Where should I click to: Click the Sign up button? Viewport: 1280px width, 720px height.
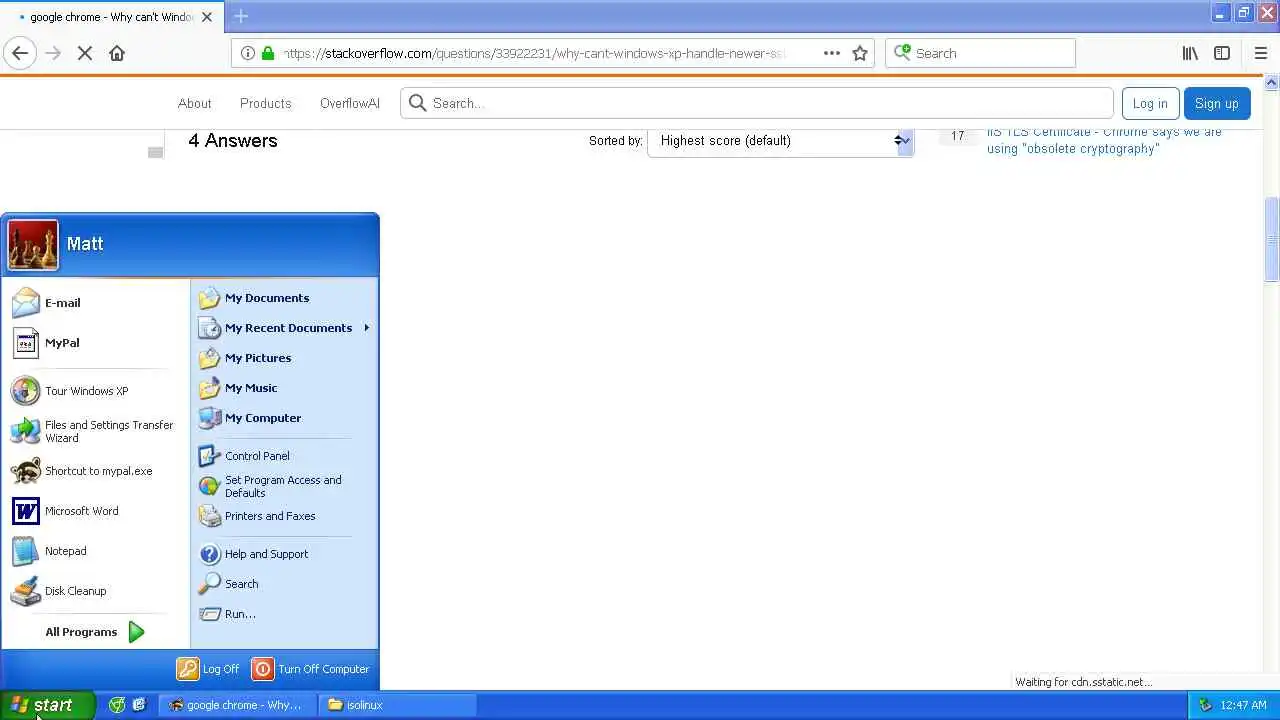[x=1216, y=103]
